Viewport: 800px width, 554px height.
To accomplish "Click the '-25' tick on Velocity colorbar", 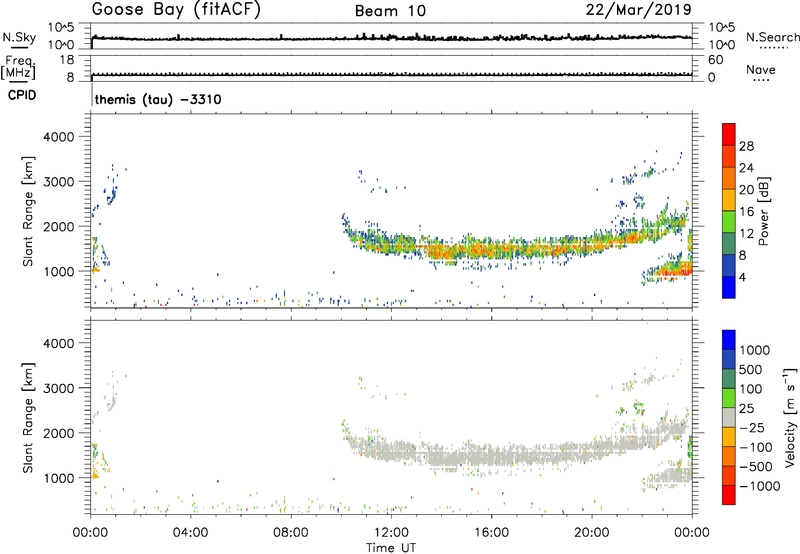I will pyautogui.click(x=752, y=427).
